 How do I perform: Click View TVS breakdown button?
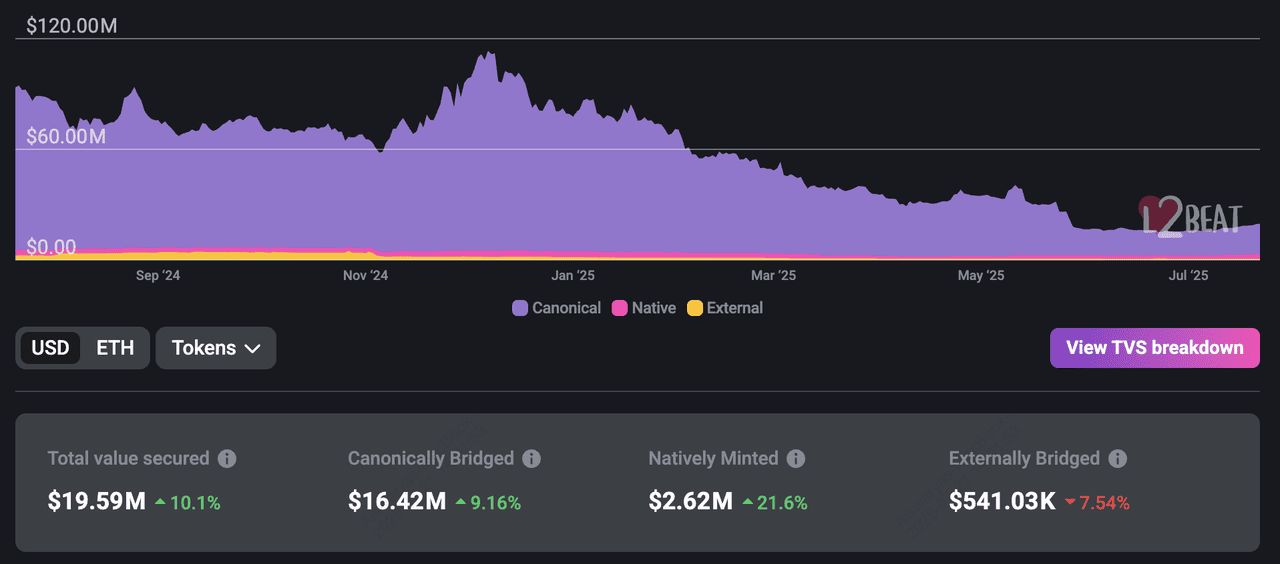click(x=1154, y=348)
